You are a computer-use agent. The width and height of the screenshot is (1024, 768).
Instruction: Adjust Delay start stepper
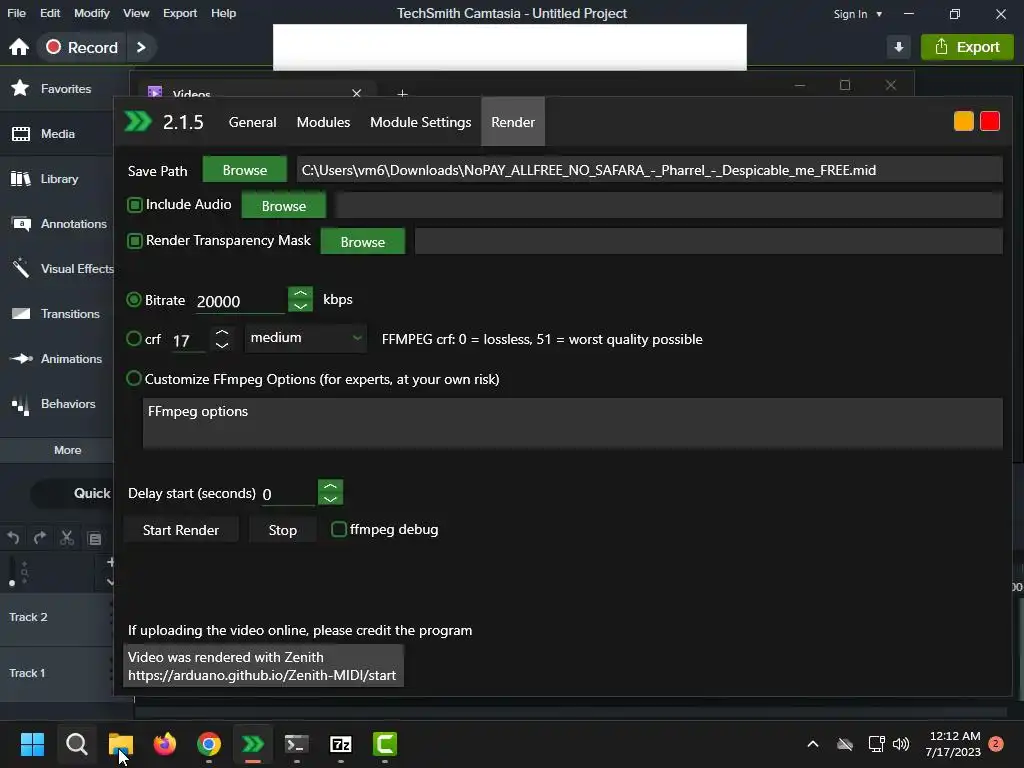[330, 492]
